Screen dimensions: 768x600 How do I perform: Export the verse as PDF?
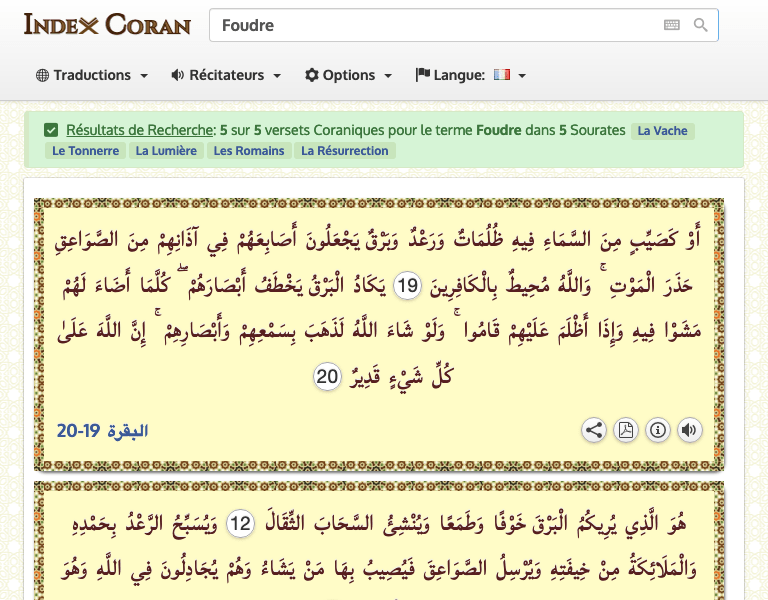625,430
